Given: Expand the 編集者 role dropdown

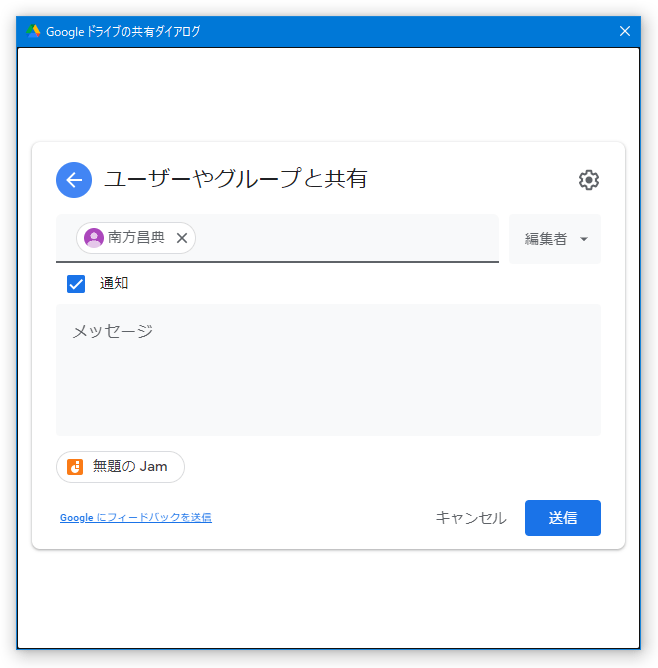Looking at the screenshot, I should (x=555, y=239).
